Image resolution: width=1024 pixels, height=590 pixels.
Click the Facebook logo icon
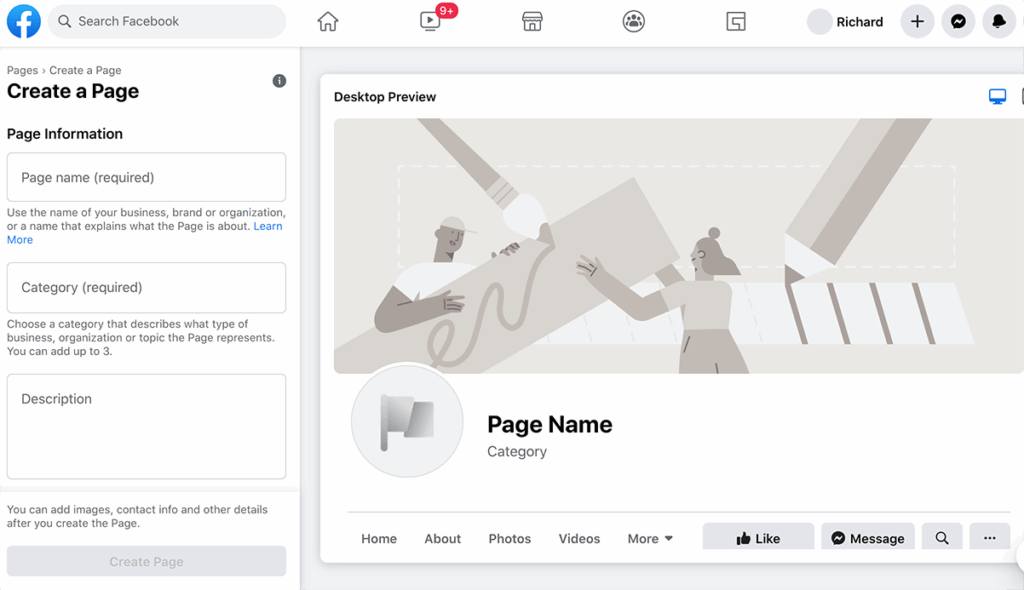(24, 21)
